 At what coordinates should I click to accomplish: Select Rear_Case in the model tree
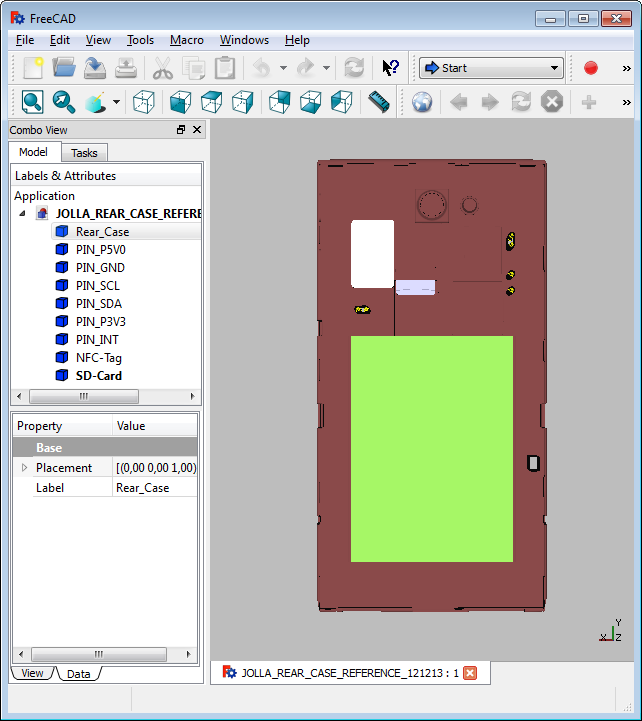click(x=102, y=232)
